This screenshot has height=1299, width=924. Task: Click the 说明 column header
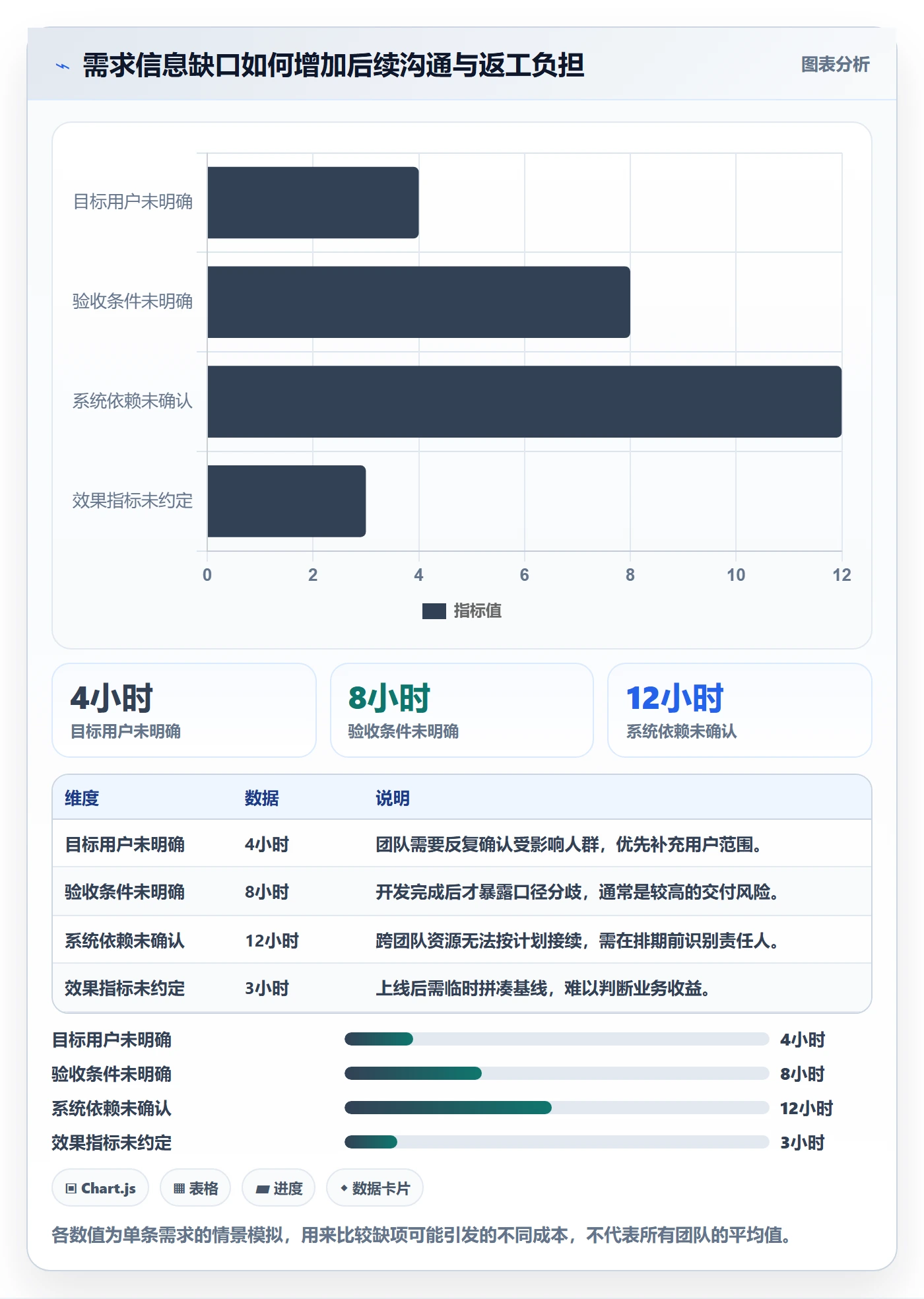tap(393, 798)
